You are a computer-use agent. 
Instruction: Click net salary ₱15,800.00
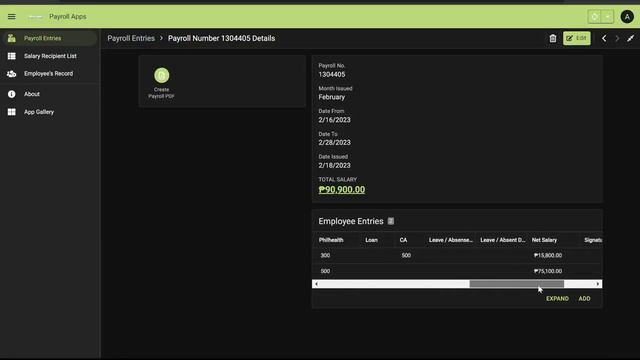(x=548, y=256)
